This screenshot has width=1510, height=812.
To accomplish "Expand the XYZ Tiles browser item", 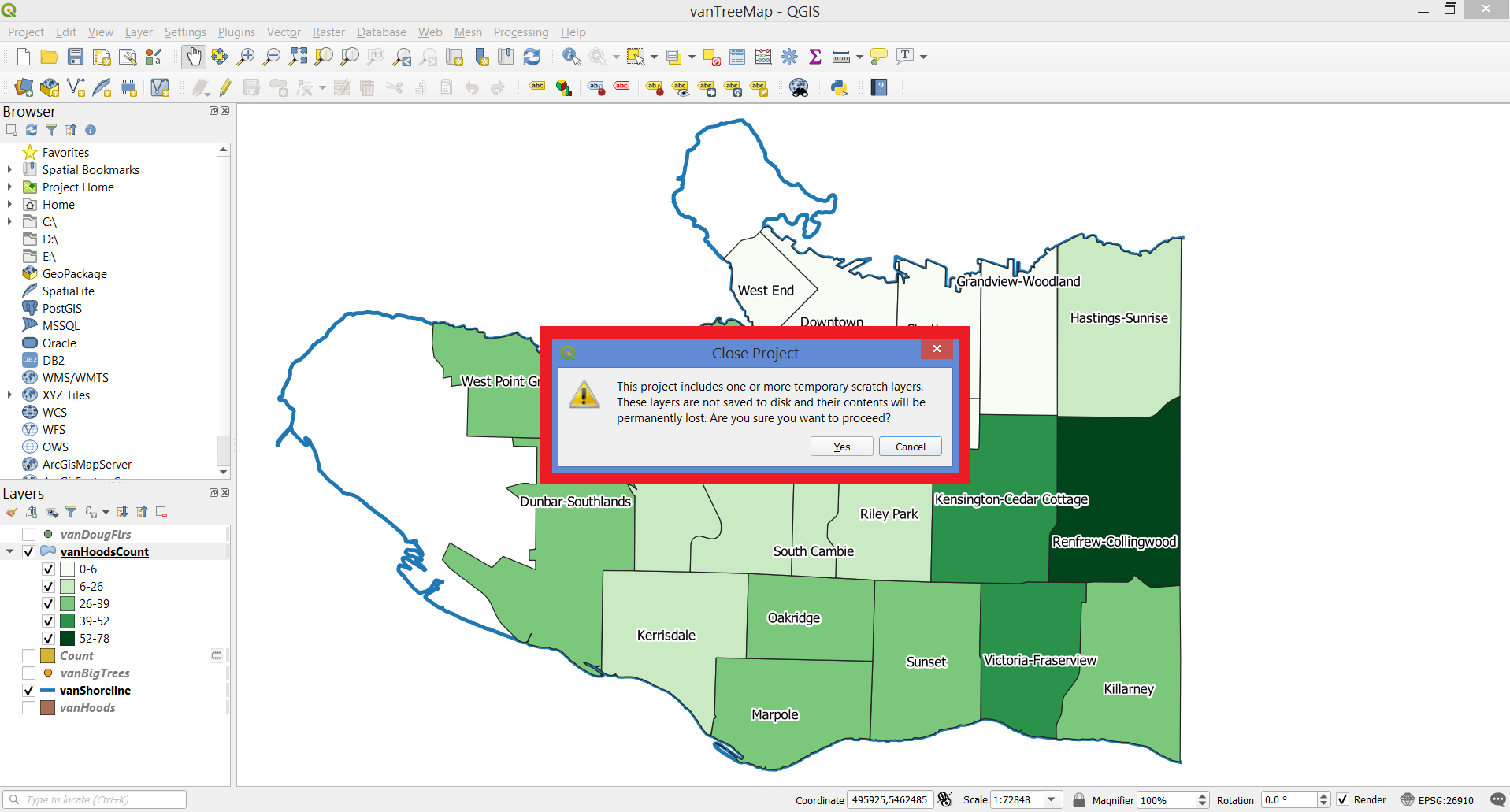I will click(9, 395).
